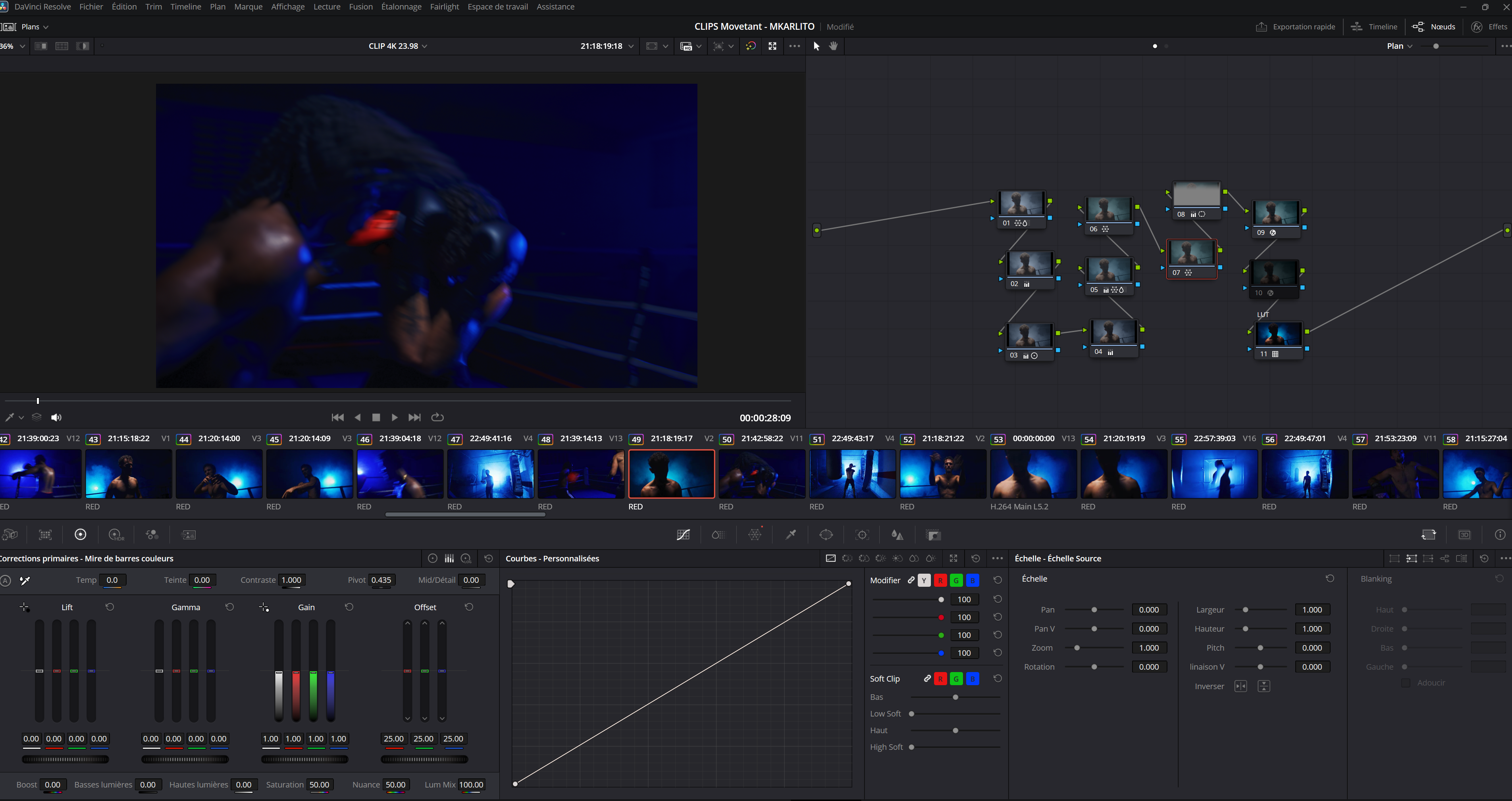Open the CLIP 4K 23.98 dropdown

pos(397,46)
